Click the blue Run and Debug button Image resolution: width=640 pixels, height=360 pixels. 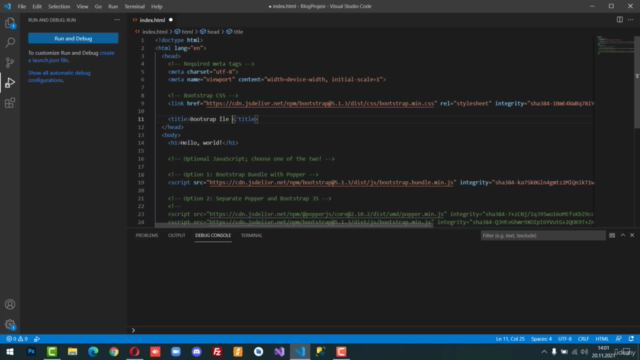click(73, 38)
